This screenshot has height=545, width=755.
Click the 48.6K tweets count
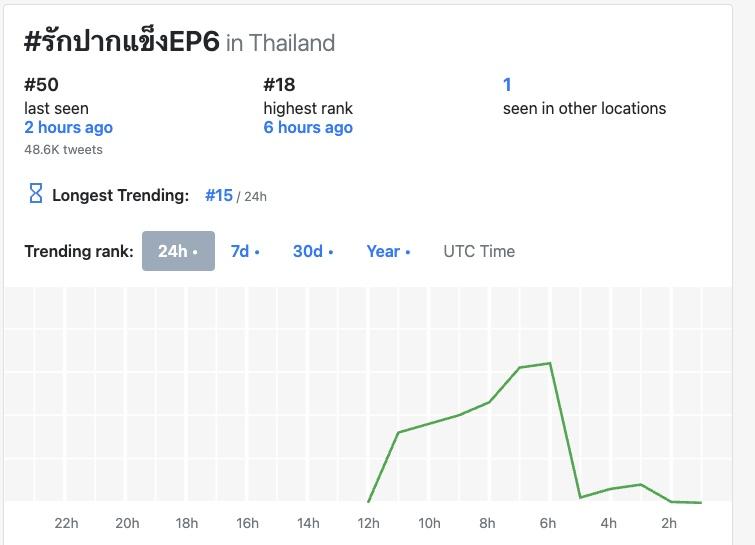point(63,150)
